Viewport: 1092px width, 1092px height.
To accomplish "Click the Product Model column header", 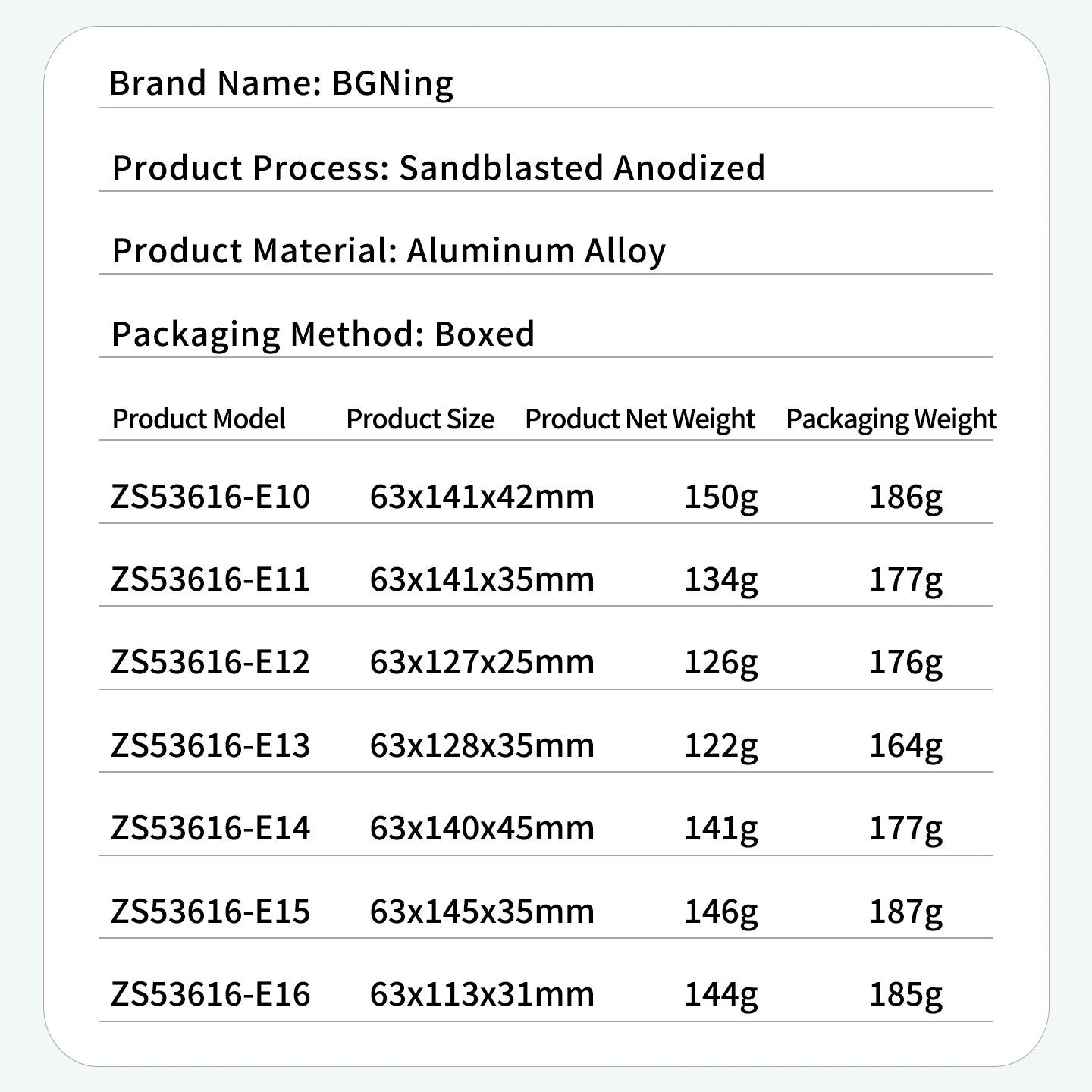I will pyautogui.click(x=199, y=419).
